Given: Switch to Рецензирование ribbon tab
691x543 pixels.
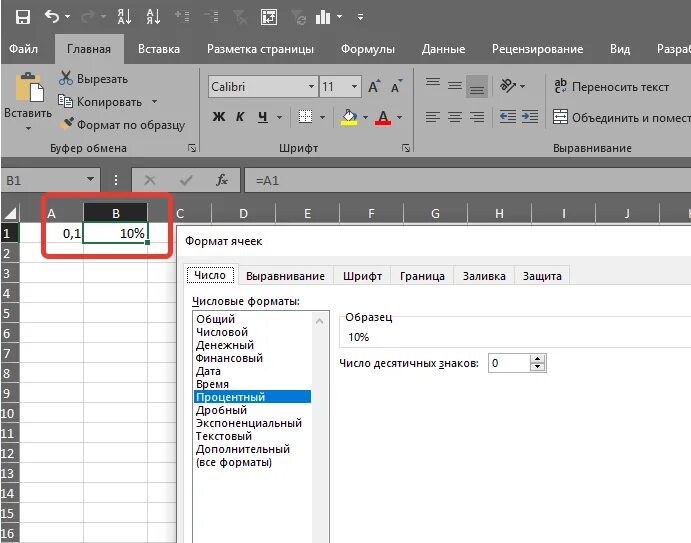Looking at the screenshot, I should [537, 48].
